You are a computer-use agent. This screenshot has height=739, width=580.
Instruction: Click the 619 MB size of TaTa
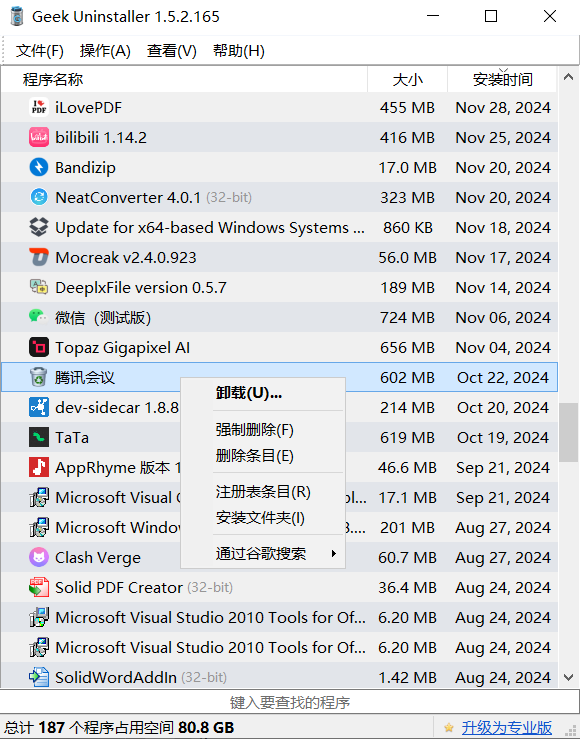pos(408,437)
